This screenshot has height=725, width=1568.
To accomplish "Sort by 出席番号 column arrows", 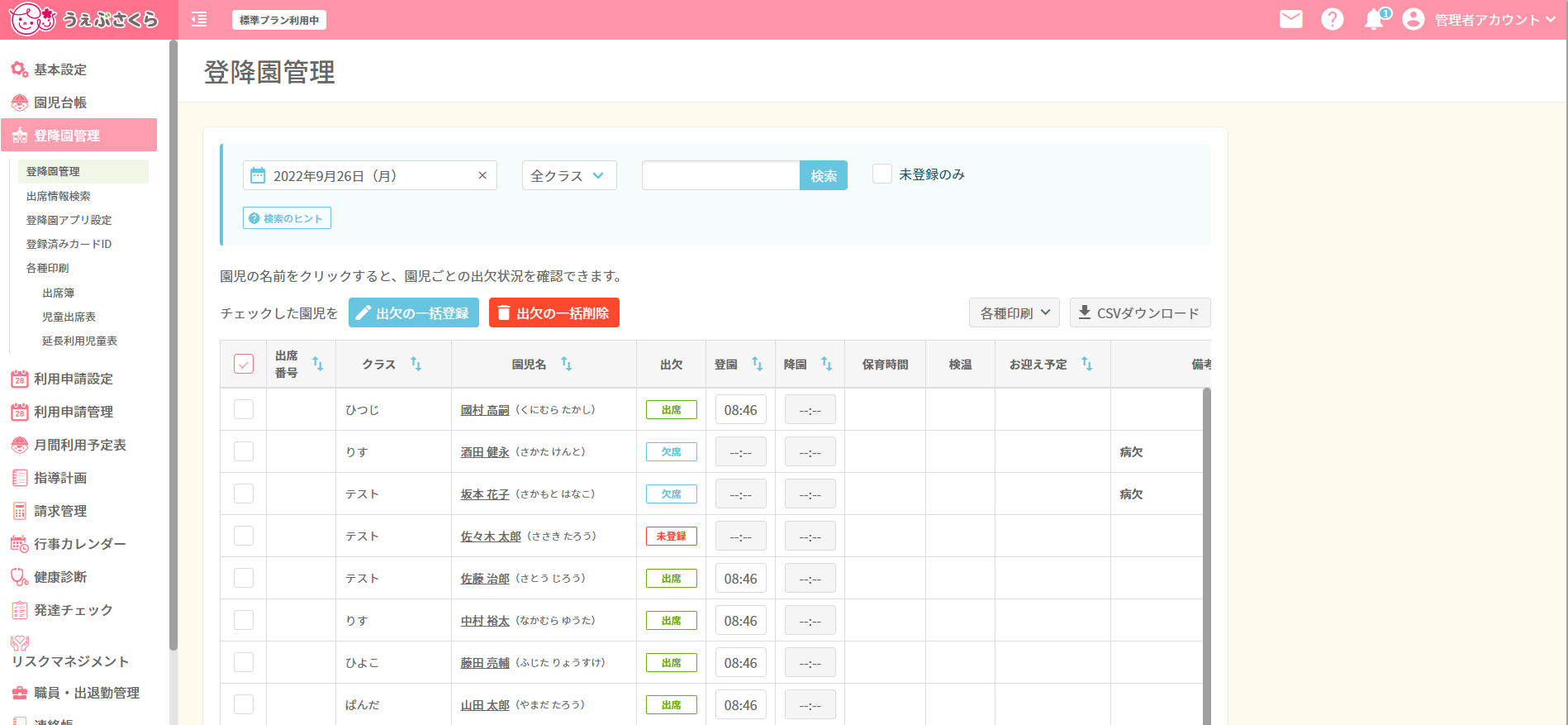I will coord(318,364).
